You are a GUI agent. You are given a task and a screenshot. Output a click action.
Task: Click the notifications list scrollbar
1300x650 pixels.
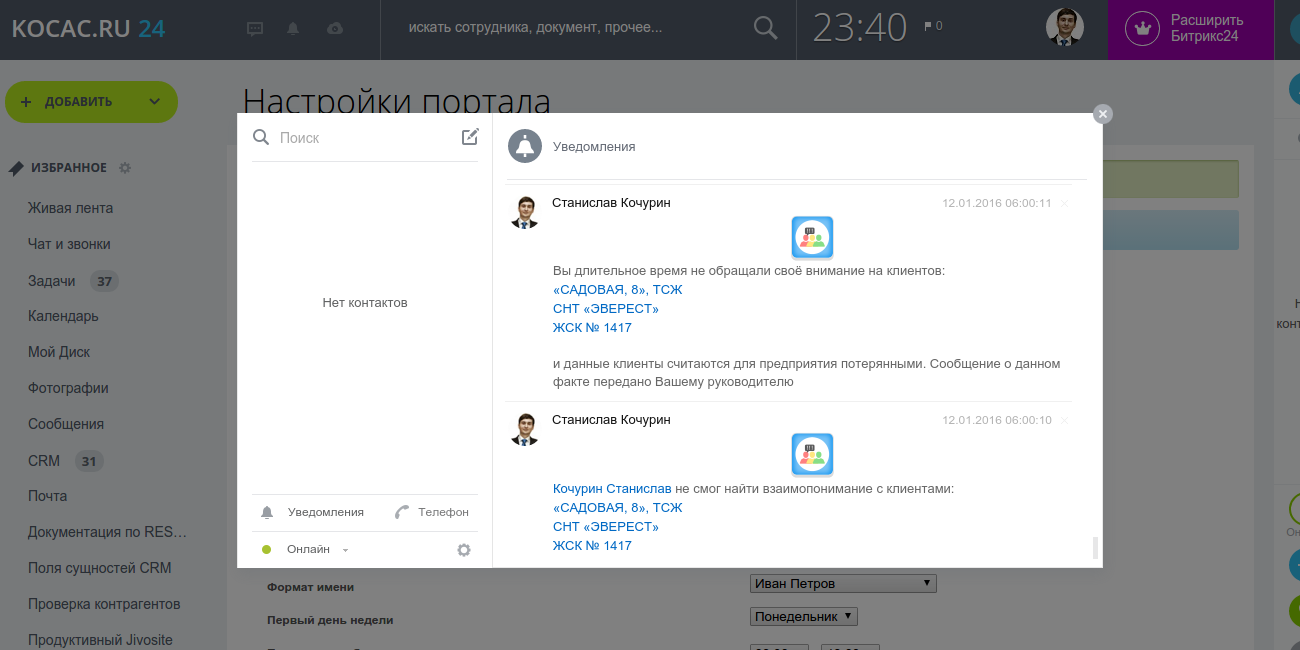(x=1095, y=547)
